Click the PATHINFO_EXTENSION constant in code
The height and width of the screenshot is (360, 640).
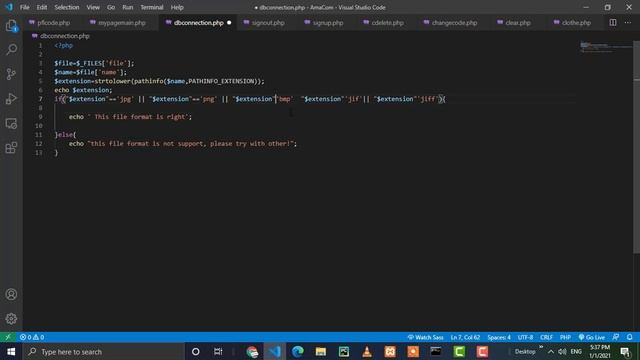click(x=222, y=81)
